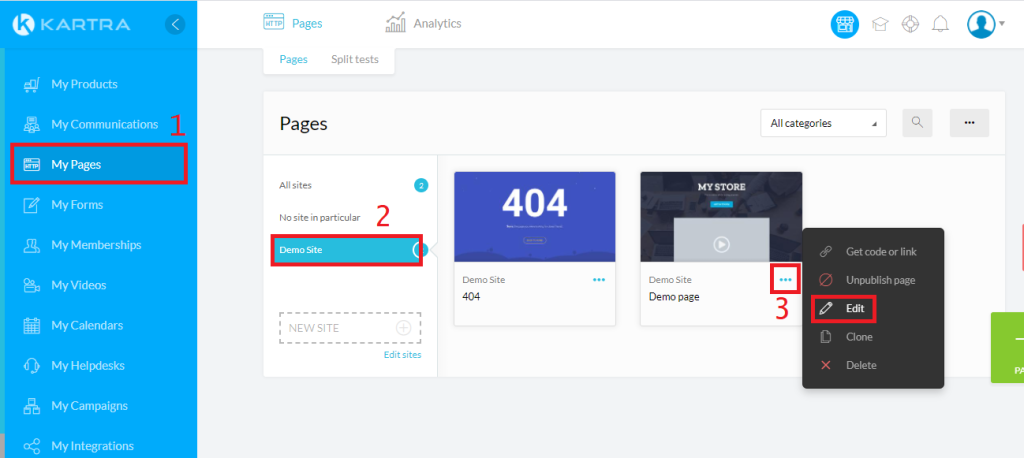Click the marketplace store icon in header
Viewport: 1024px width, 458px height.
coord(846,24)
